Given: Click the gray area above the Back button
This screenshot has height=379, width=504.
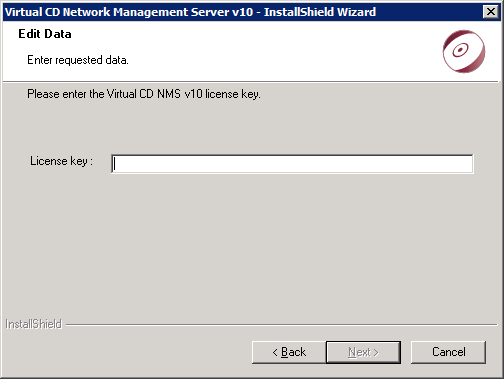Looking at the screenshot, I should 289,333.
